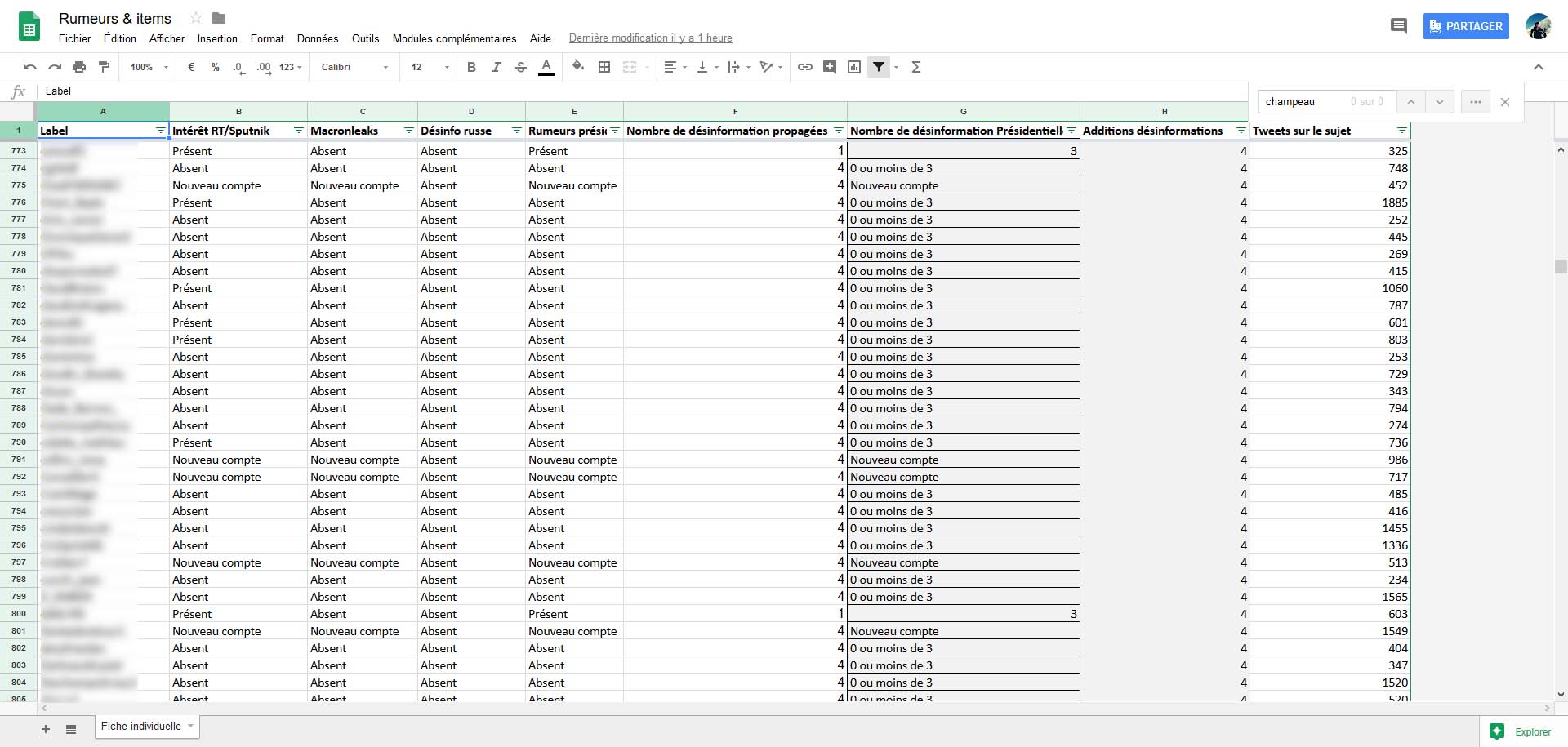Image resolution: width=1568 pixels, height=747 pixels.
Task: Select the paint format roller icon
Action: click(104, 67)
